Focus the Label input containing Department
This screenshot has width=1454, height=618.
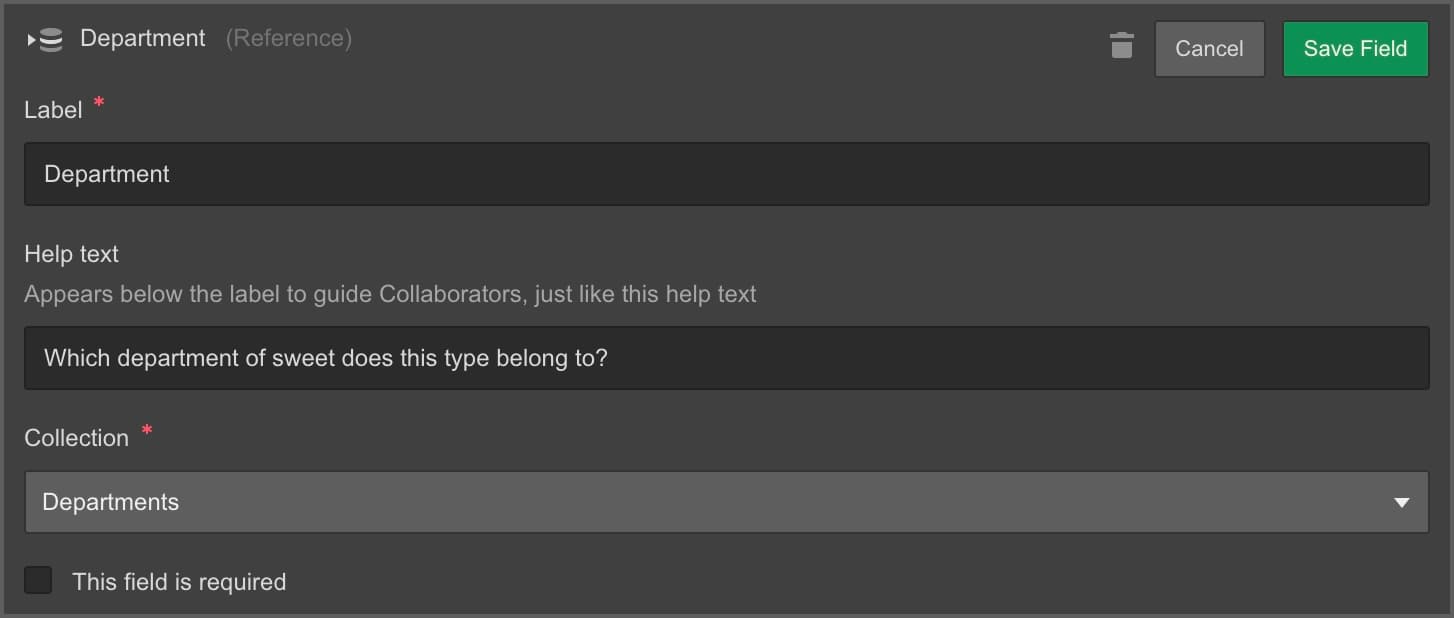(x=726, y=174)
